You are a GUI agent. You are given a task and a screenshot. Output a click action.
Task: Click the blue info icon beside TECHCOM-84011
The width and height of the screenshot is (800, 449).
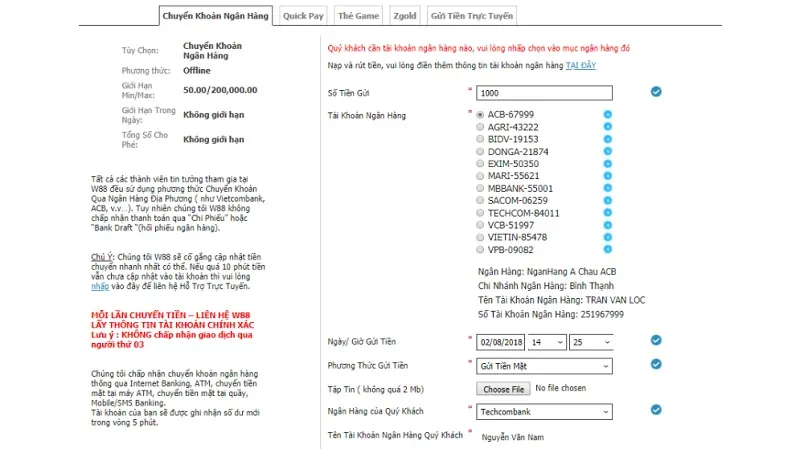(x=607, y=213)
